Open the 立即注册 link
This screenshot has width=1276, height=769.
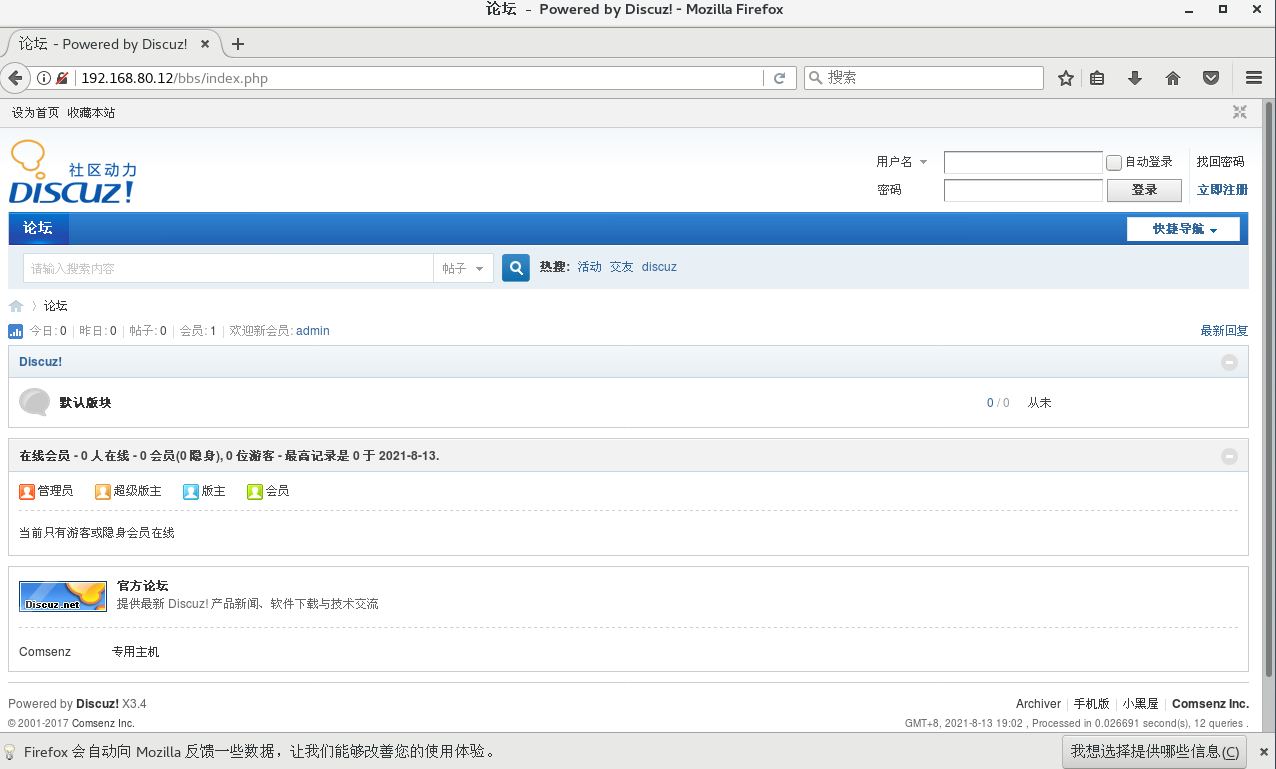coord(1222,190)
